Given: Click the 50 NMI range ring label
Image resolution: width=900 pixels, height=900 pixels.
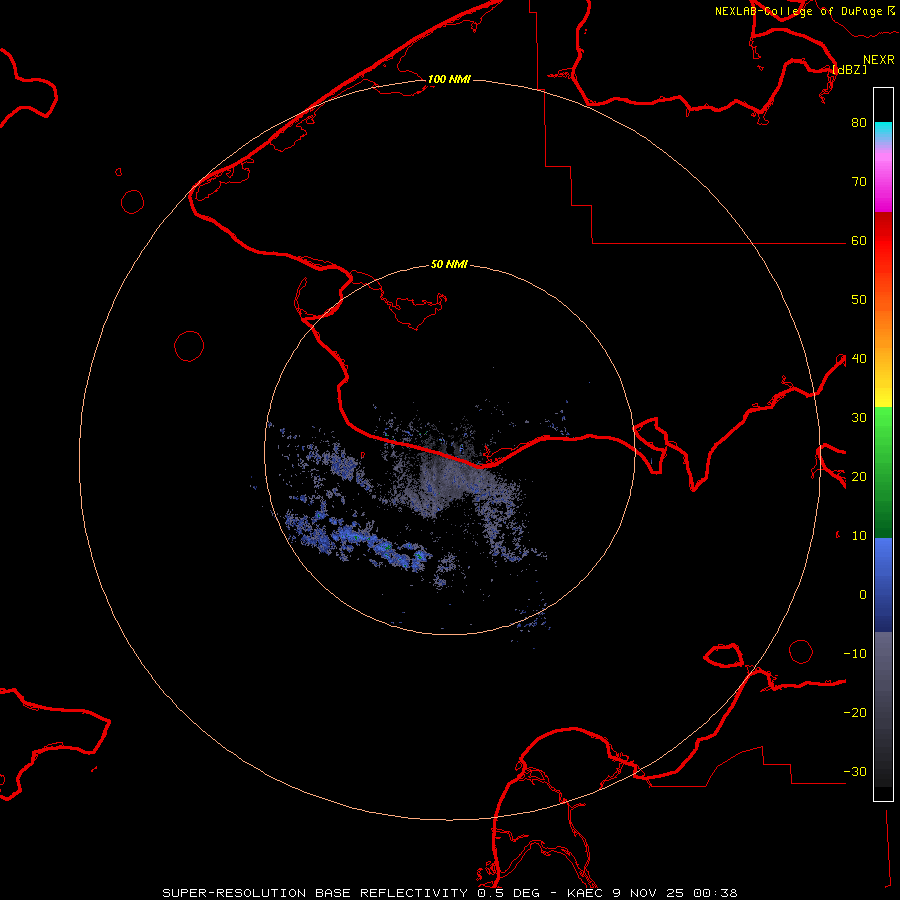Looking at the screenshot, I should [449, 264].
